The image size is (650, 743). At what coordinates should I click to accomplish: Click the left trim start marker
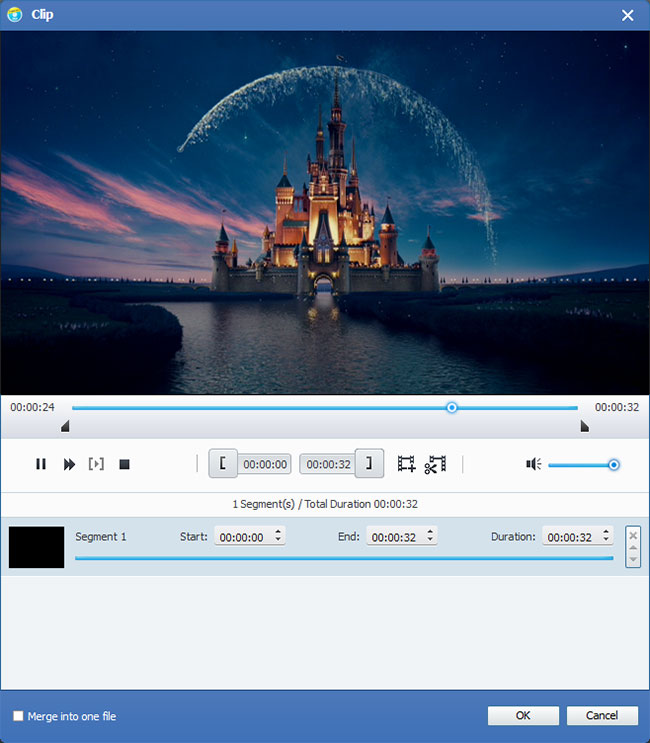(65, 426)
